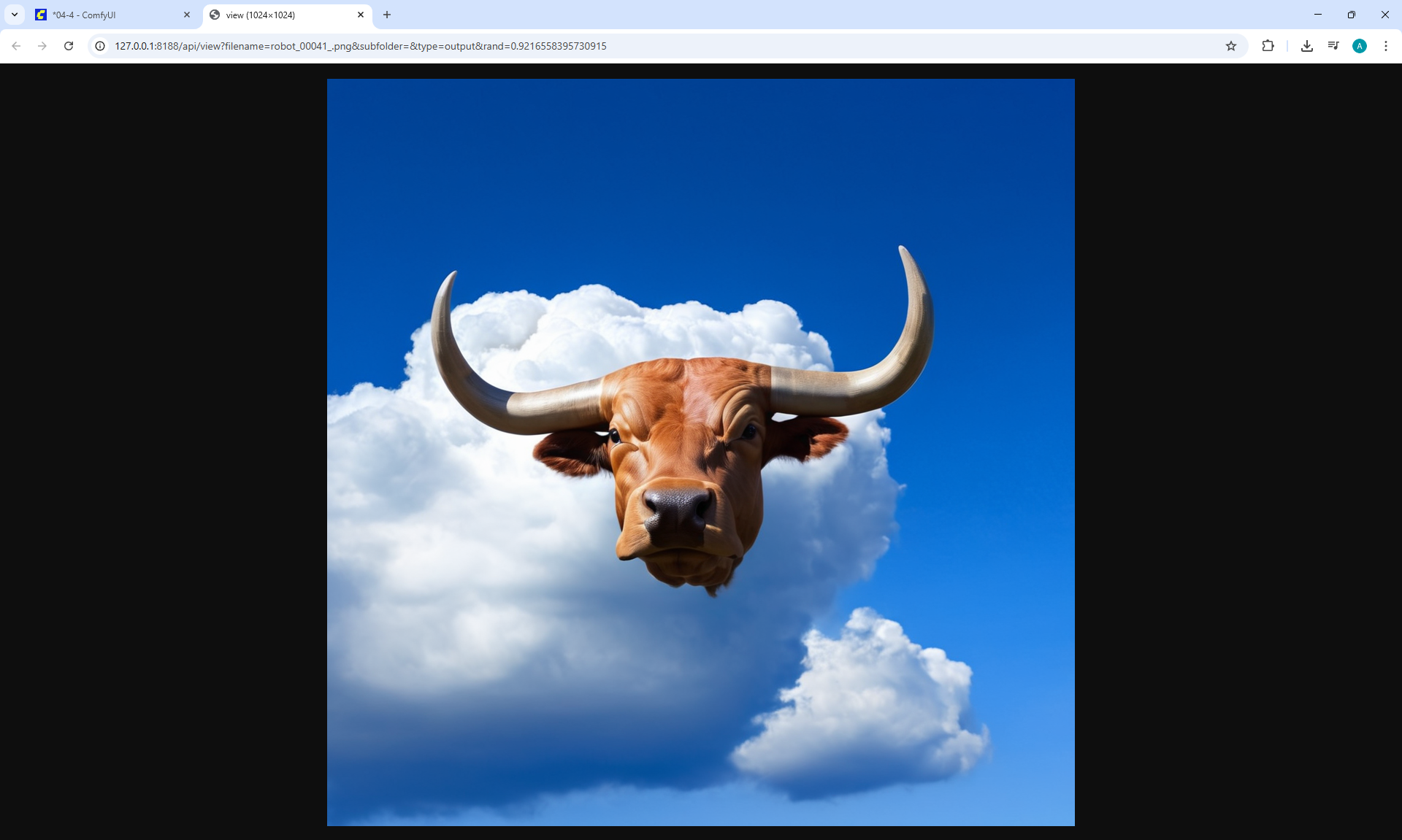Open the media controls icon

click(x=1333, y=46)
